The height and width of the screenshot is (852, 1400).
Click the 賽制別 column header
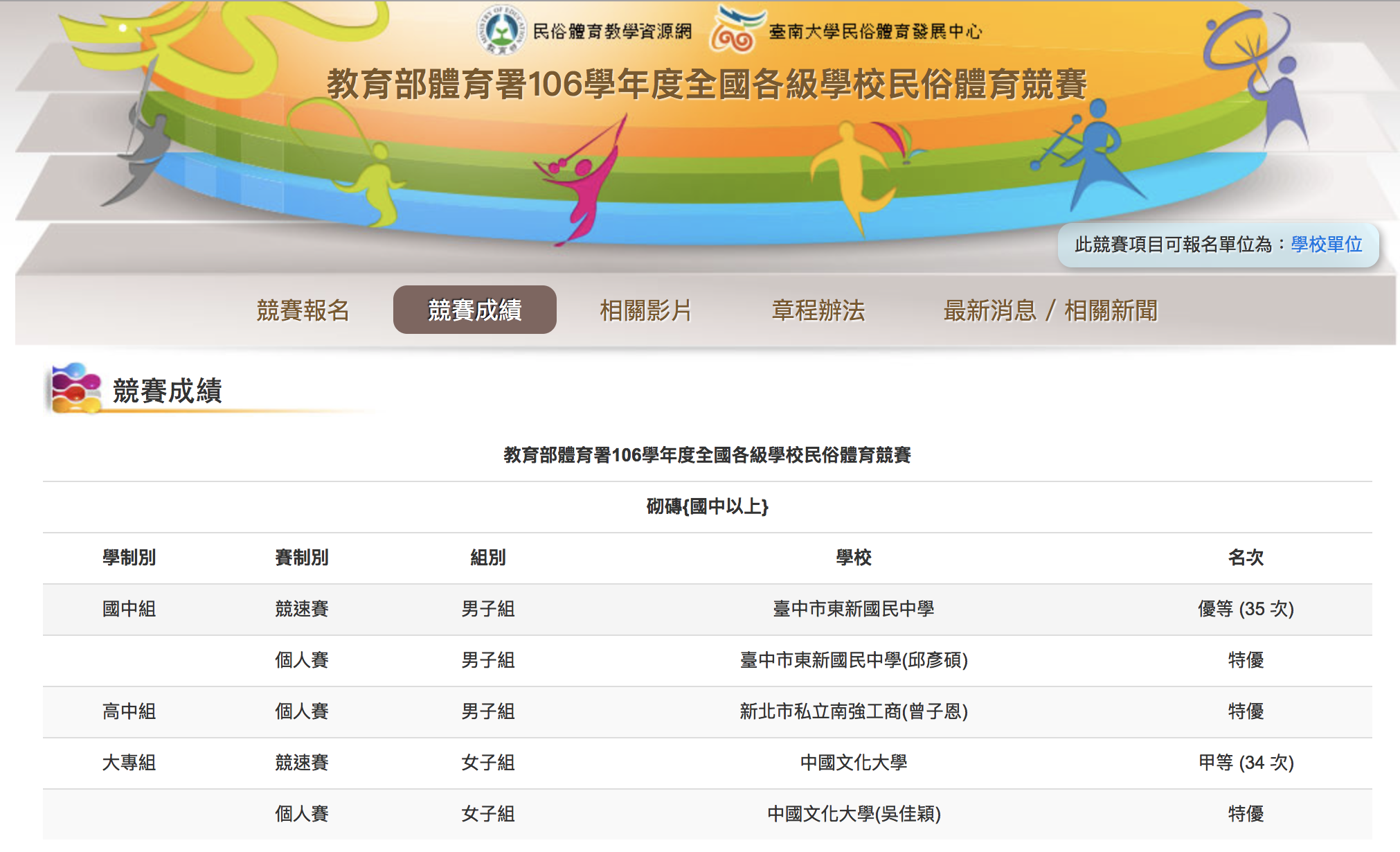[x=301, y=558]
